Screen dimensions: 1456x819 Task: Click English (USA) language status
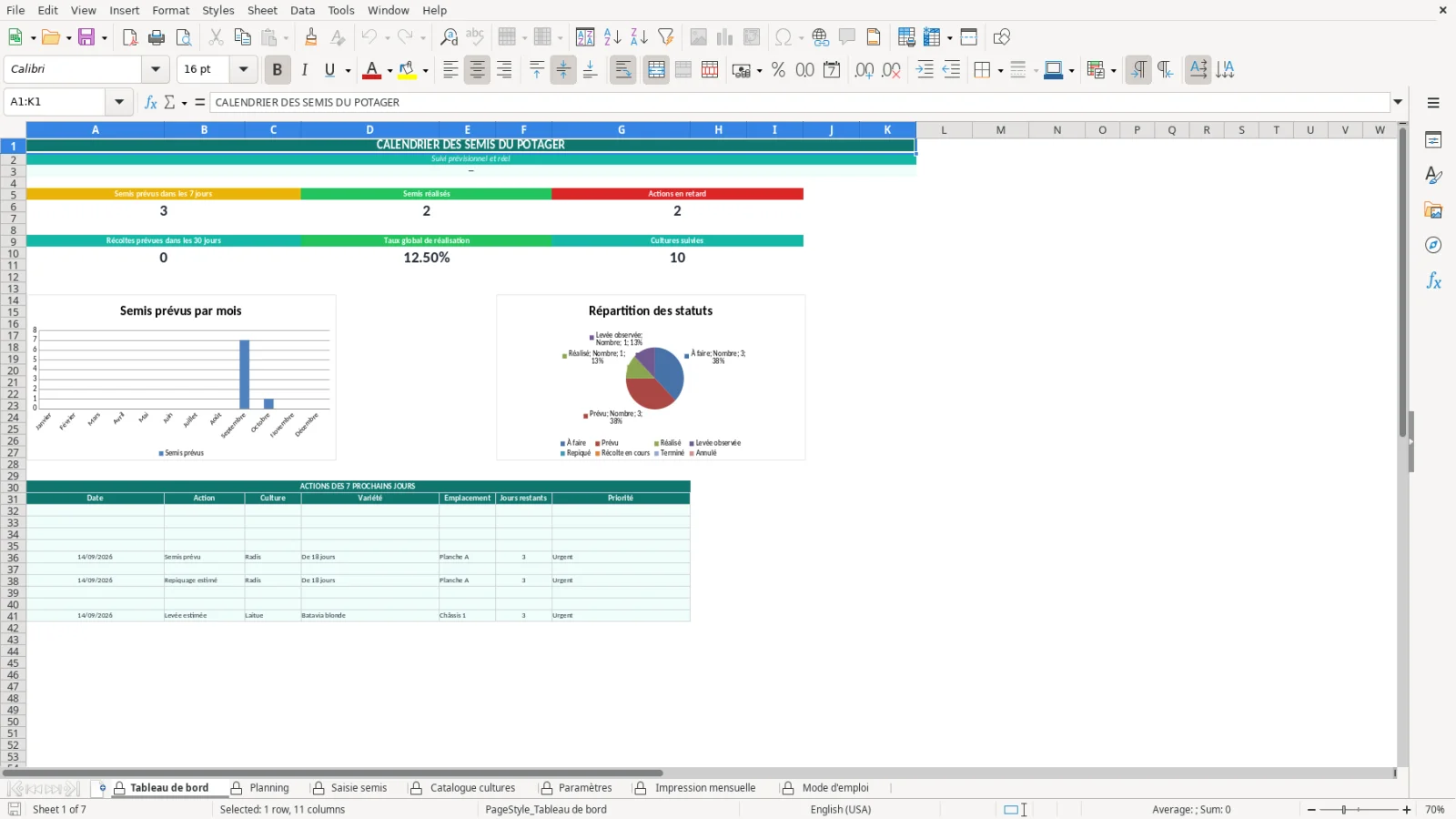click(x=841, y=810)
